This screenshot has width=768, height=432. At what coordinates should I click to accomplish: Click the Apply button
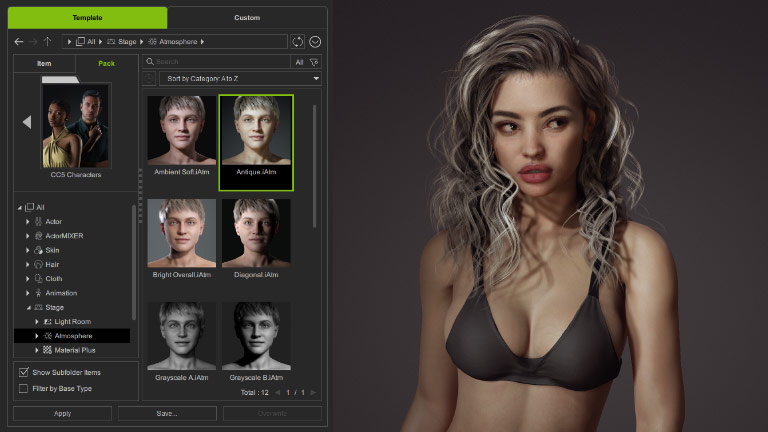62,413
